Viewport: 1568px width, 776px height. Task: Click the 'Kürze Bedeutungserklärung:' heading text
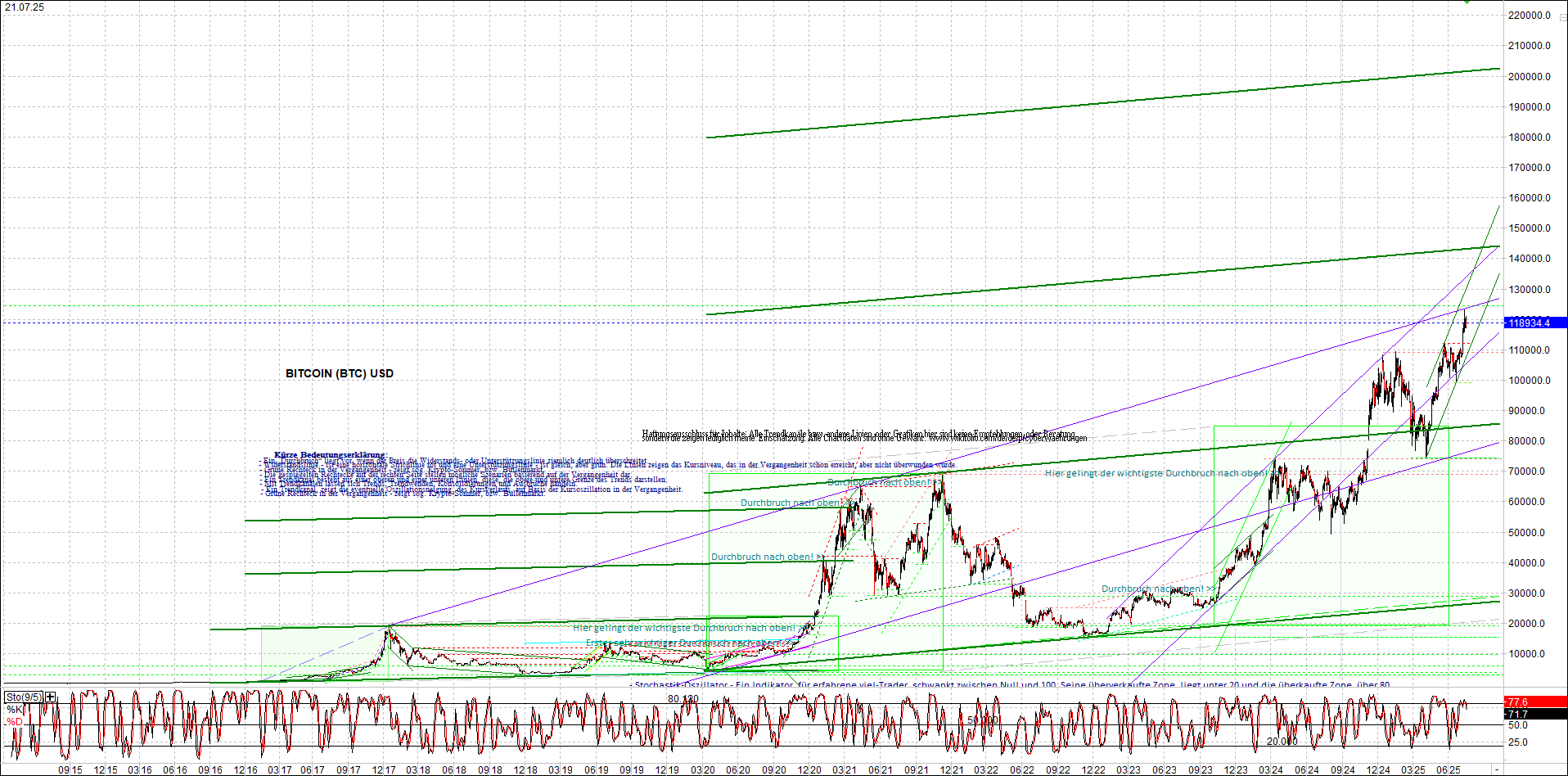331,455
